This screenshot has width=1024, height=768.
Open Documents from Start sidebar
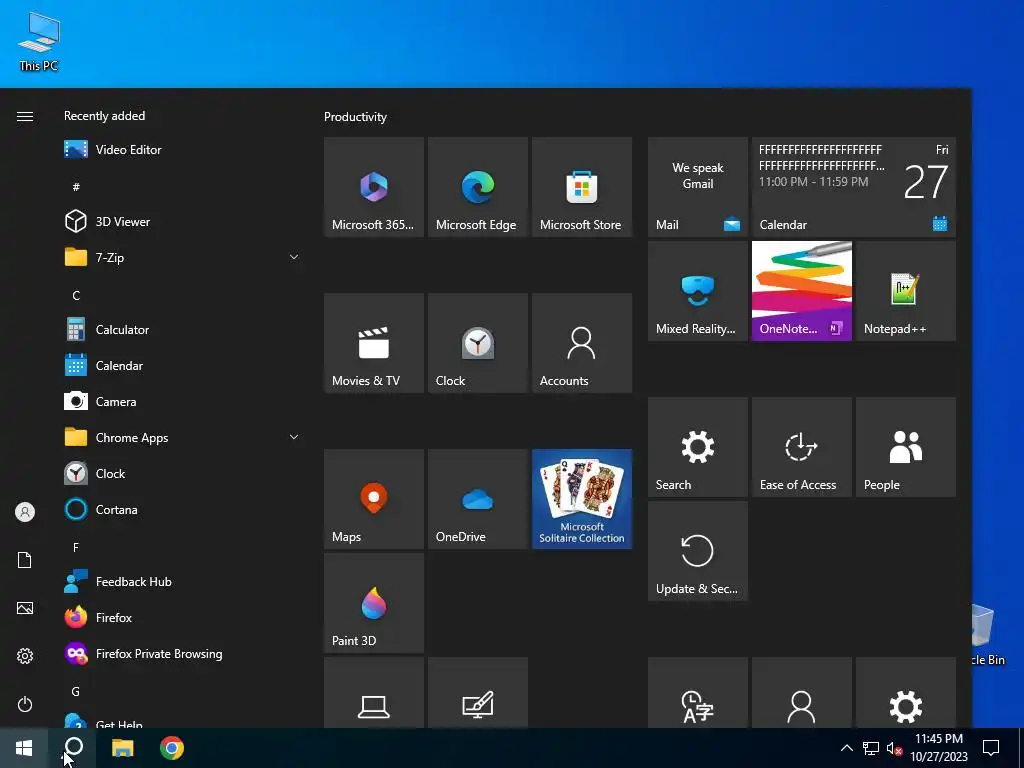click(x=25, y=560)
